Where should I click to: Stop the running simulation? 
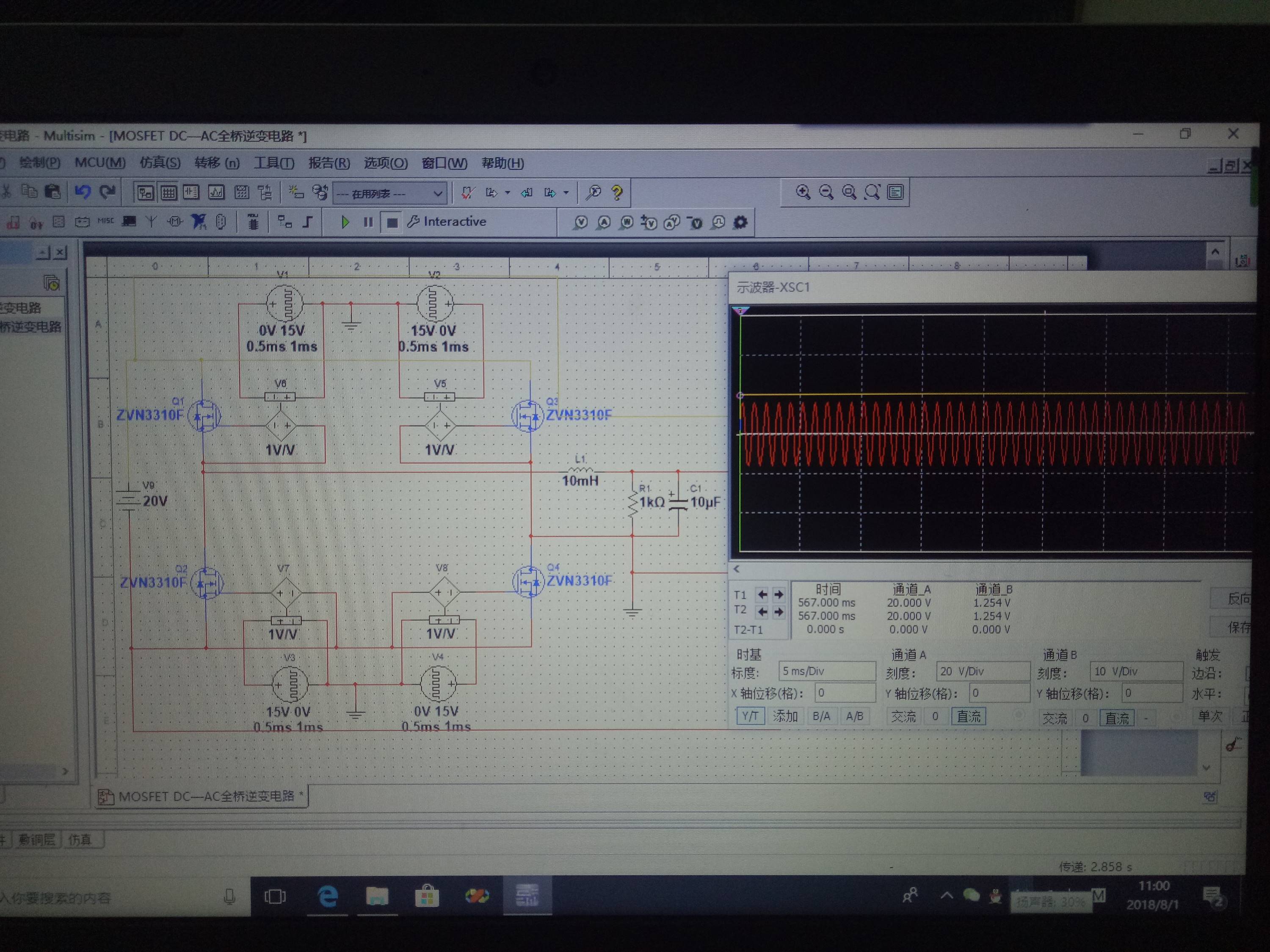click(392, 222)
